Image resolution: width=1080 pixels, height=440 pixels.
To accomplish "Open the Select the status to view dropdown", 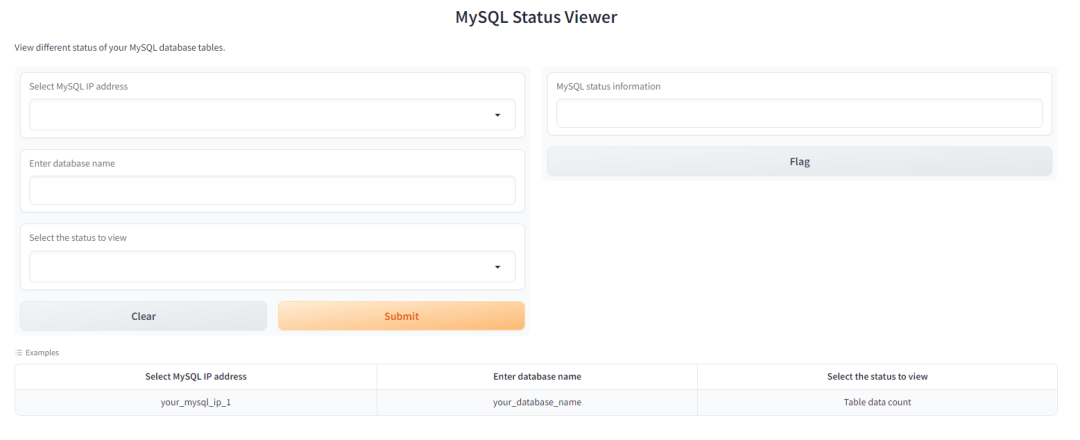I will tap(272, 266).
